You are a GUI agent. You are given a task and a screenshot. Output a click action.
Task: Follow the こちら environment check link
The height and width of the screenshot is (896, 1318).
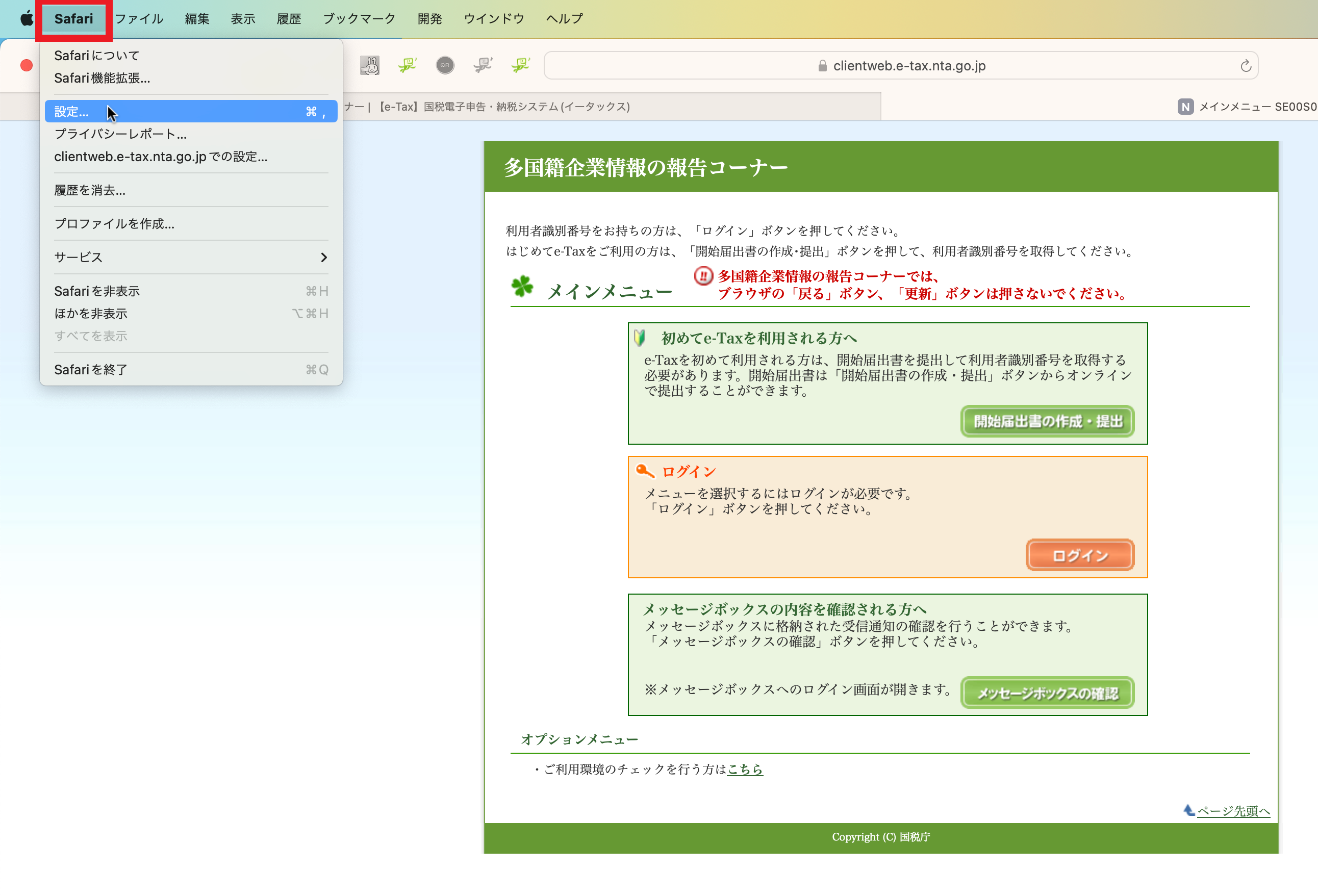coord(745,769)
